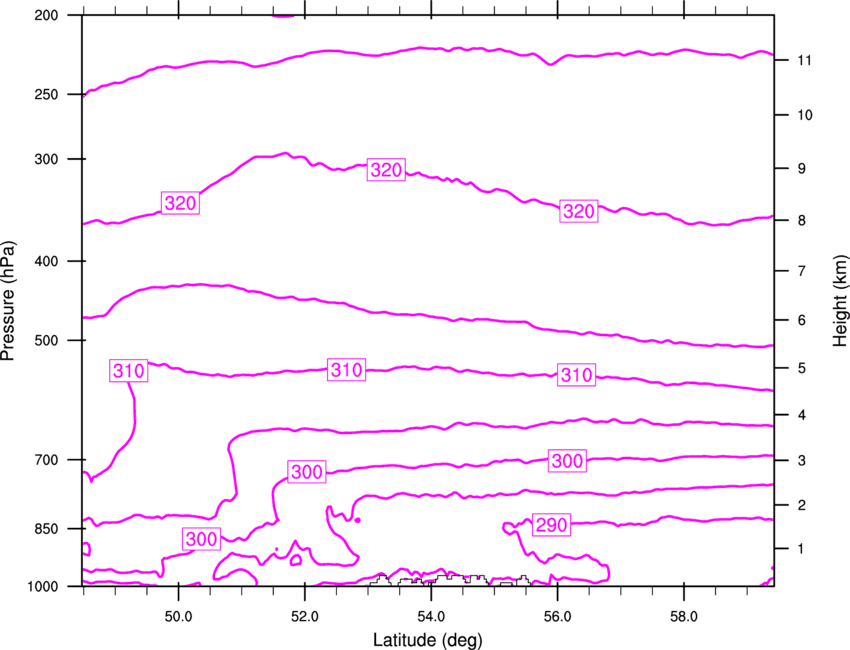The image size is (850, 650).
Task: Select the 200 pressure tick label
Action: [47, 15]
